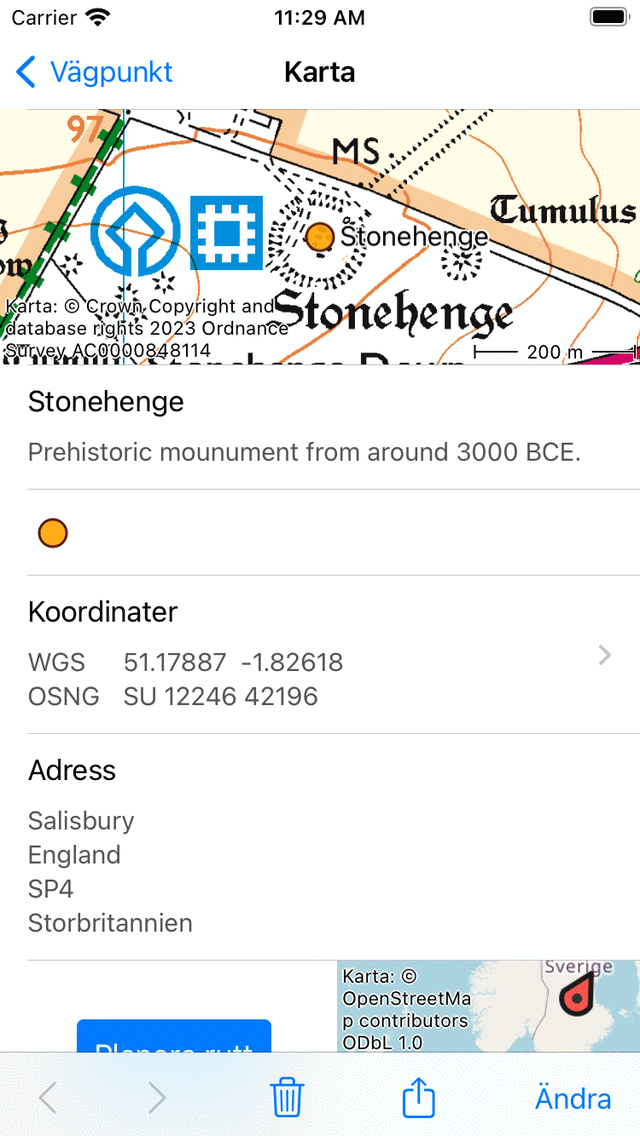
Task: Tap the red location marker on overview map
Action: (575, 994)
